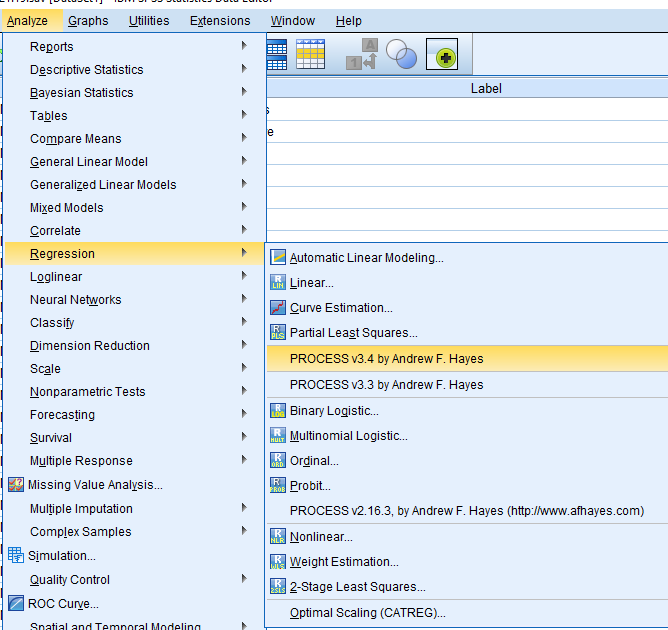Expand the Descriptive Statistics submenu arrow
The image size is (668, 630).
coord(244,68)
